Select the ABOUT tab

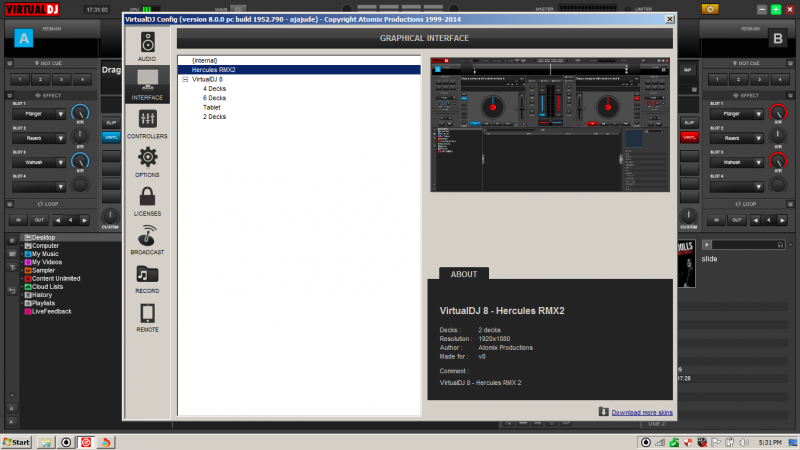[464, 274]
